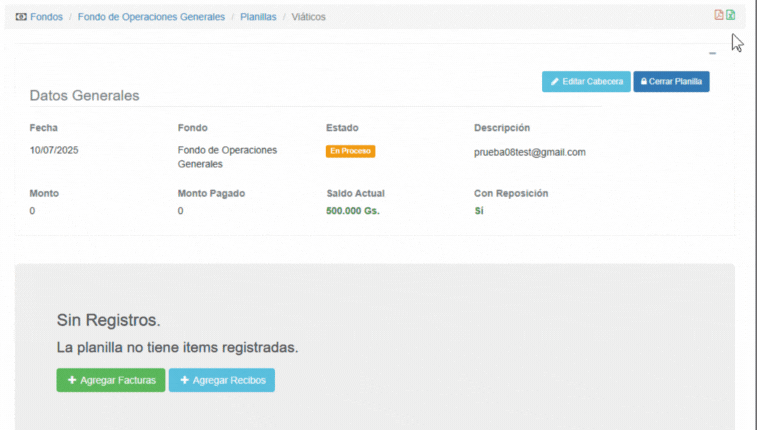Click the Sí value under Con Reposición
The image size is (757, 430).
pos(479,211)
